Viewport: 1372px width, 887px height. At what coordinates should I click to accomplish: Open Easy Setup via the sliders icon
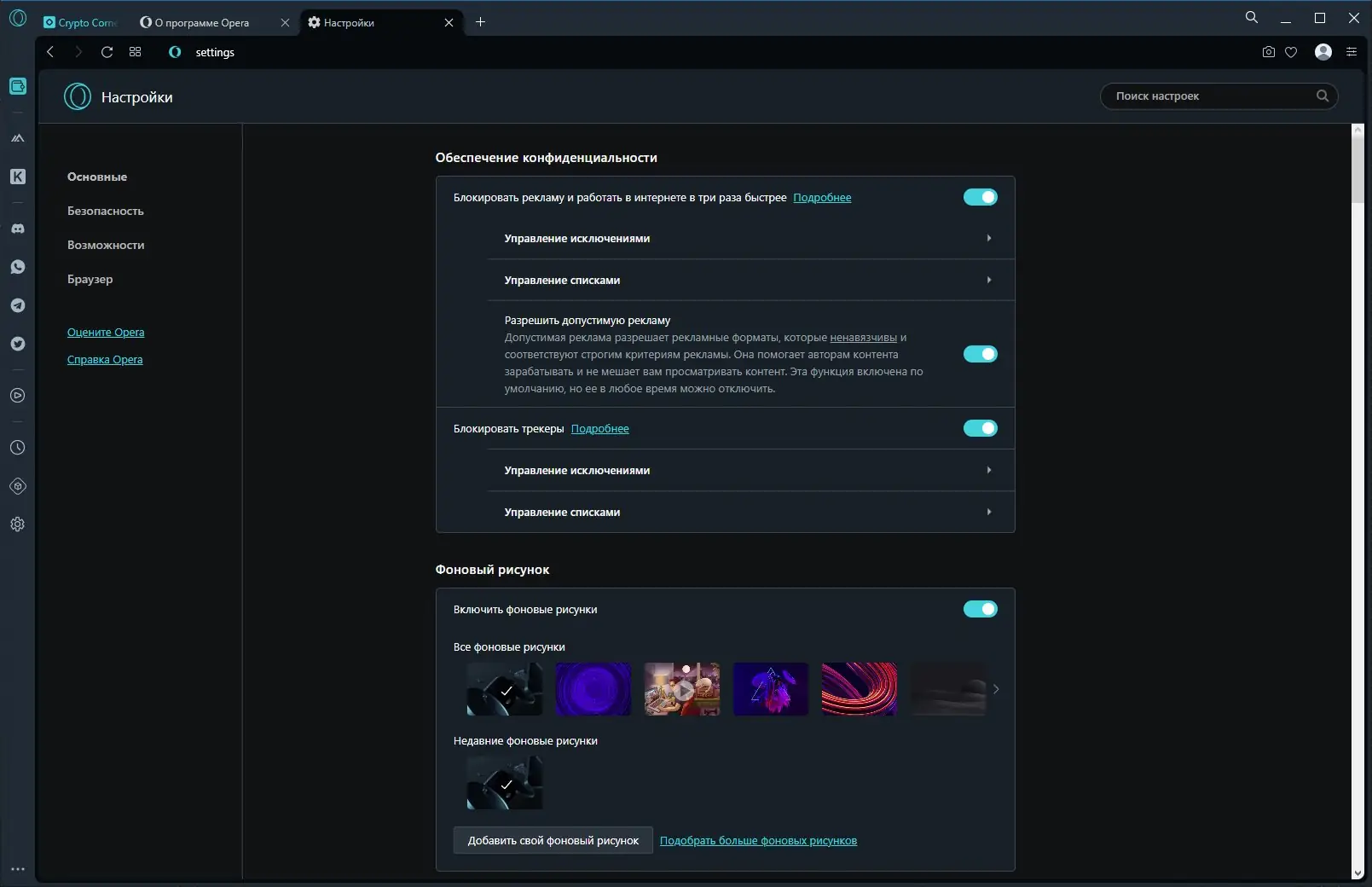(1351, 52)
